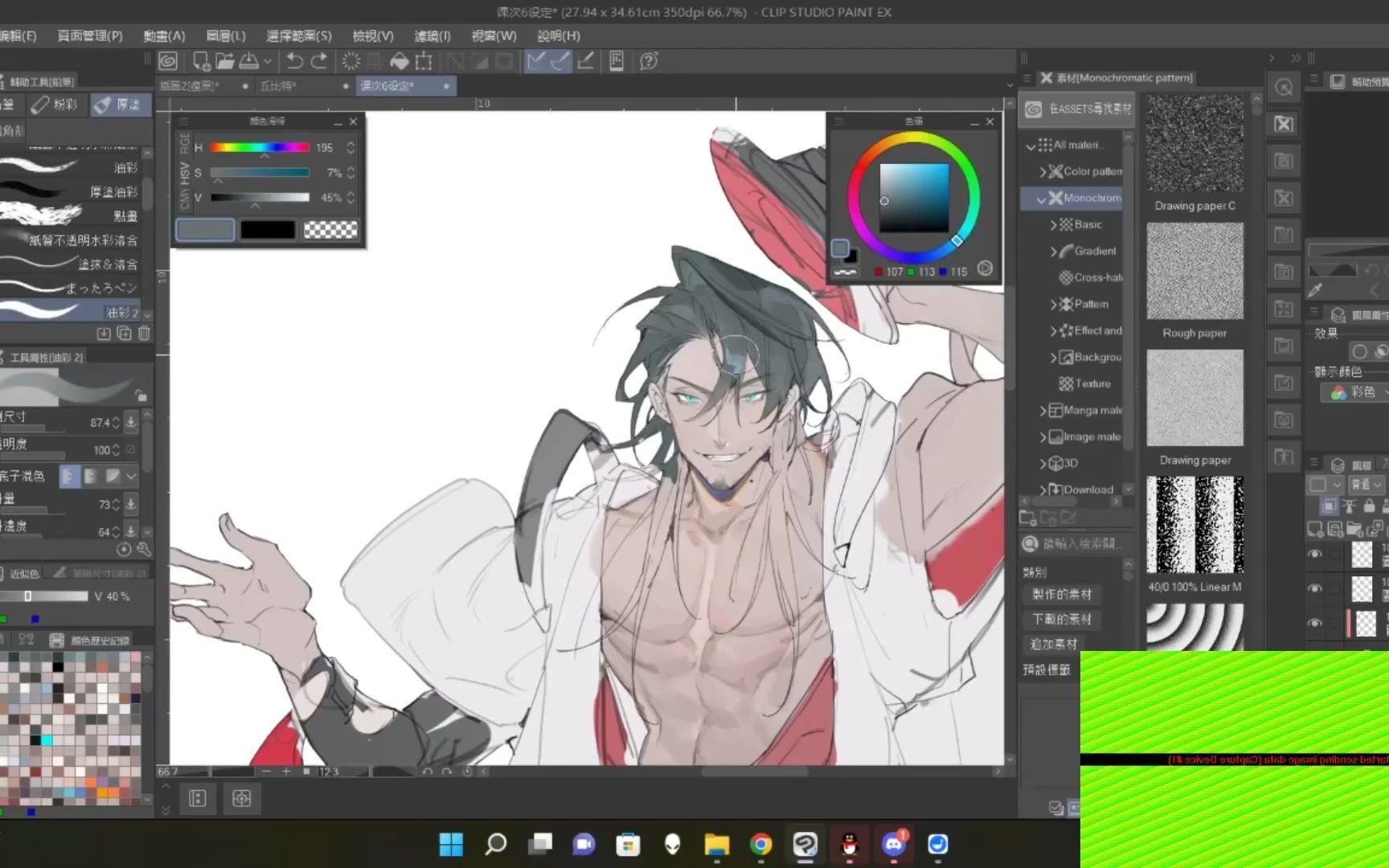Click the Undo arrow icon
Image resolution: width=1389 pixels, height=868 pixels.
(294, 61)
